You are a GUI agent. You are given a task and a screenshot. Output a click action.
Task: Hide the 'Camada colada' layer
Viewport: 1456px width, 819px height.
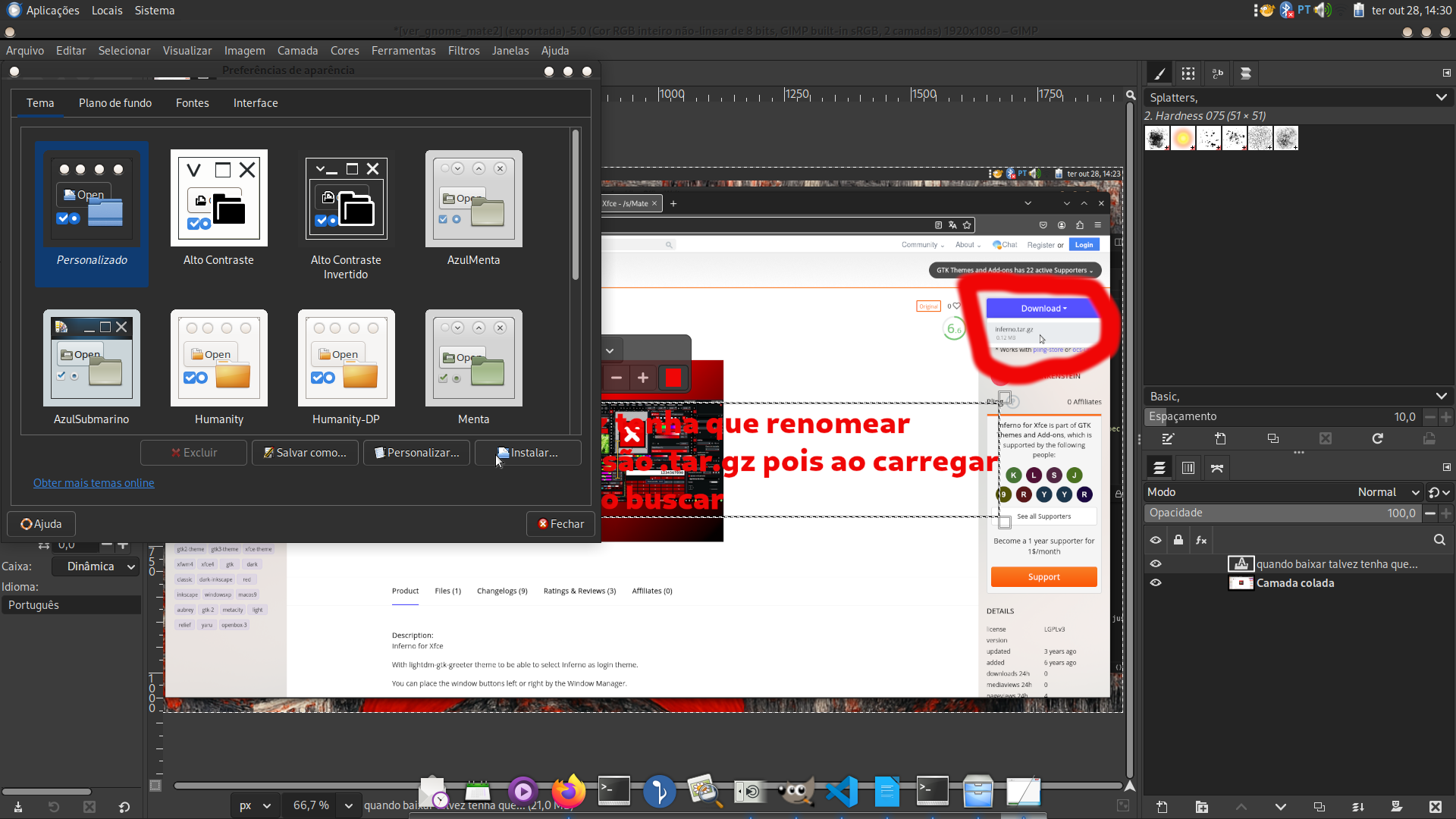[1156, 583]
